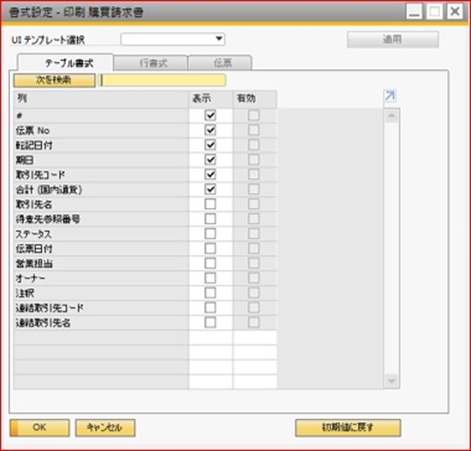Click the expand arrow icon above the table

[x=390, y=96]
